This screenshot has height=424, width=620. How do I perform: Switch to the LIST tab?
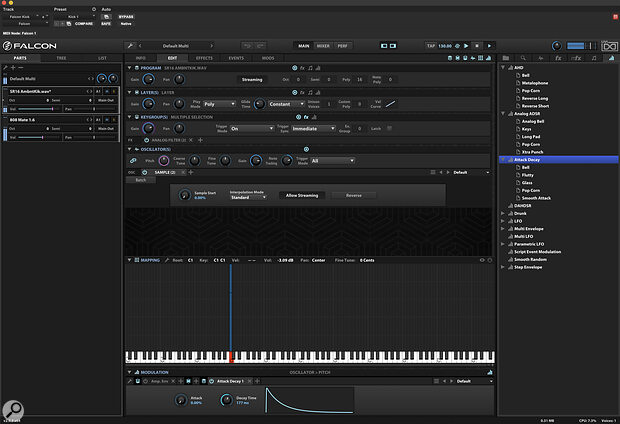[102, 58]
